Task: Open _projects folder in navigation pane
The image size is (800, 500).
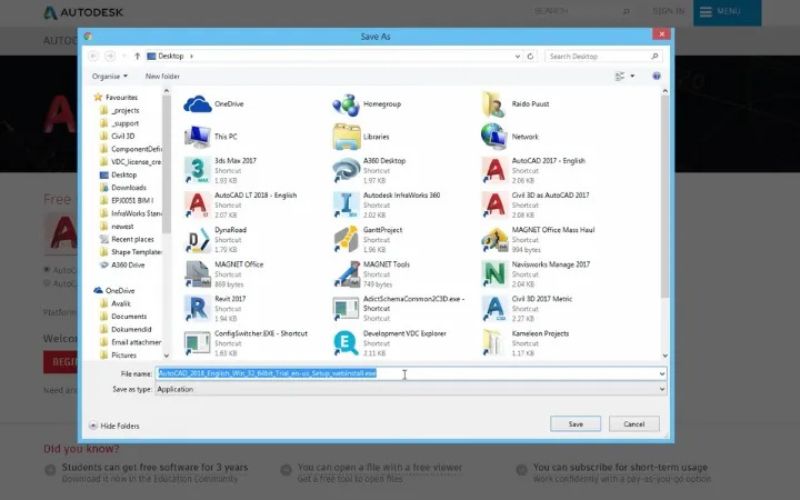Action: [120, 110]
